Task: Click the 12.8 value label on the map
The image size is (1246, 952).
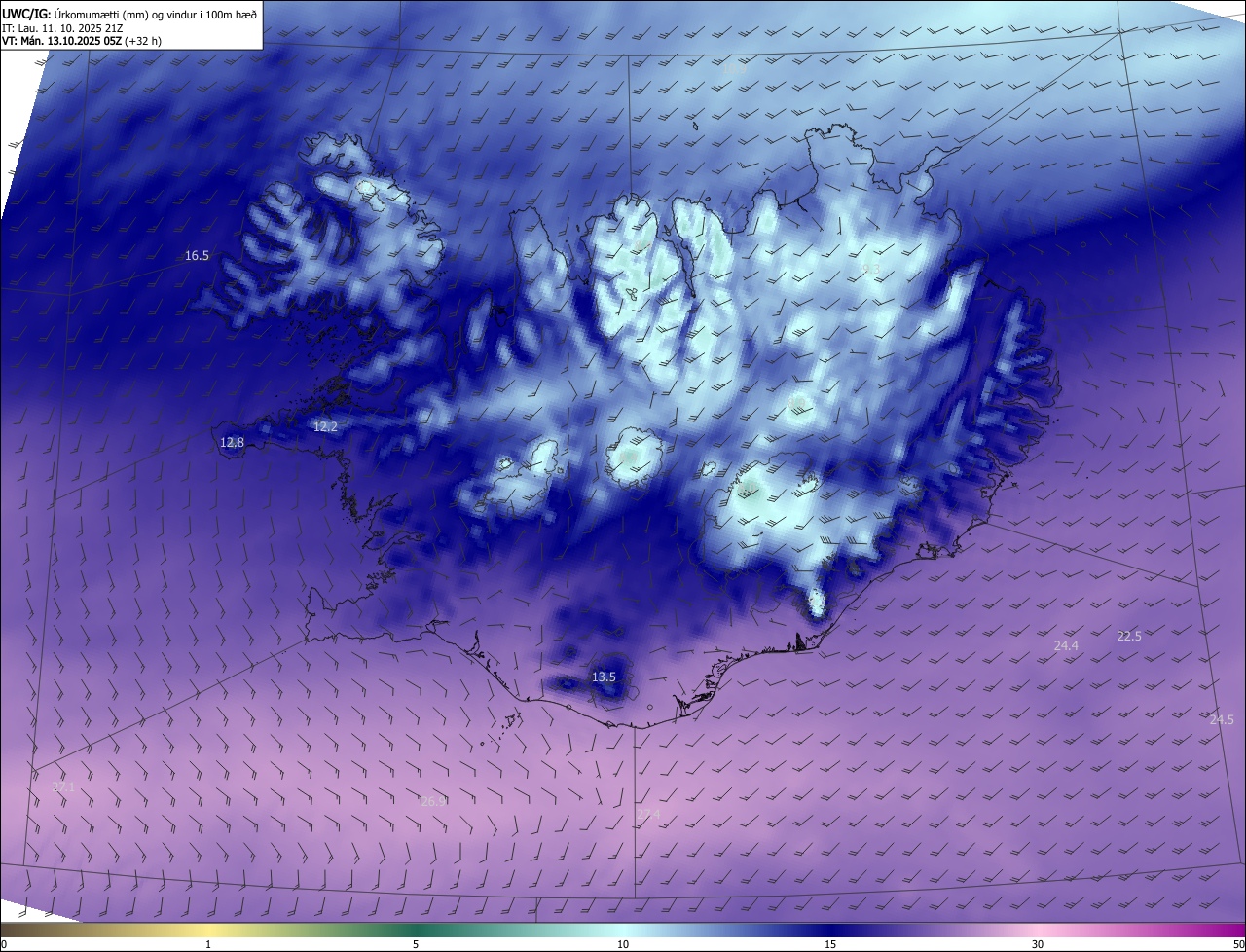Action: click(x=232, y=442)
